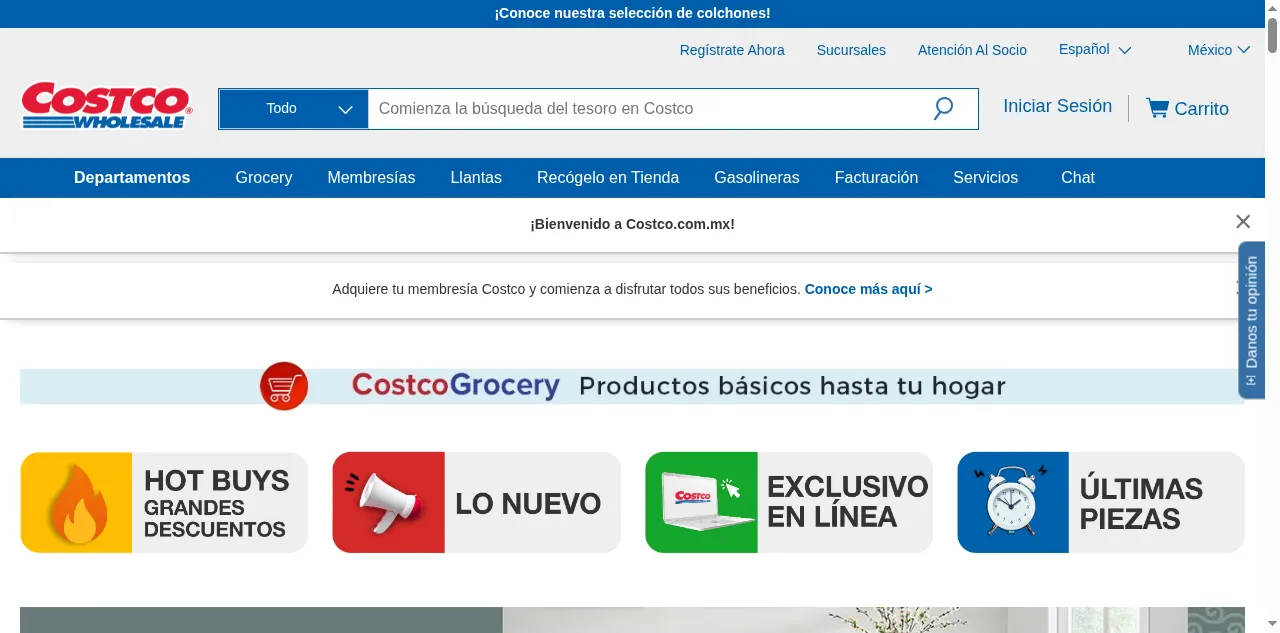Viewport: 1280px width, 633px height.
Task: Open the Departamentos menu
Action: pos(132,177)
